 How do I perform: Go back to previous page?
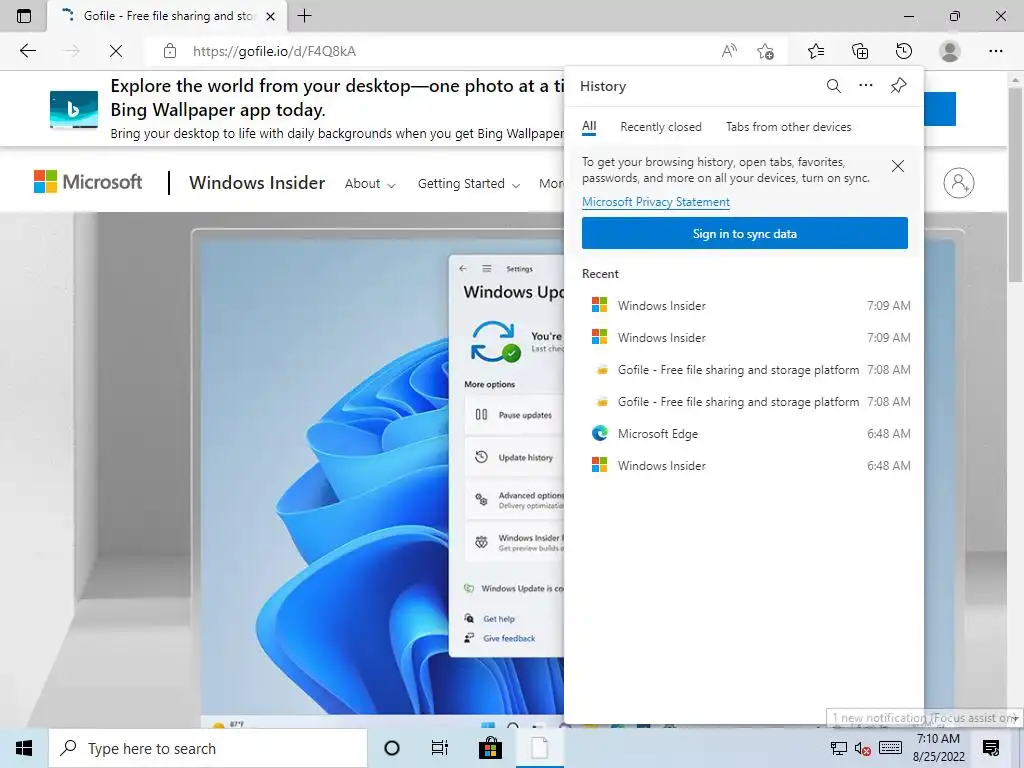27,51
